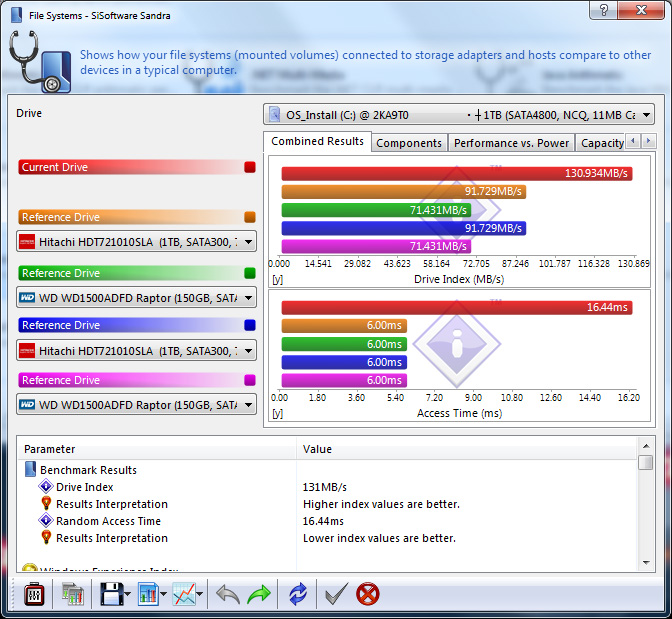Click the floppy disk save icon
The image size is (672, 619).
coord(111,594)
